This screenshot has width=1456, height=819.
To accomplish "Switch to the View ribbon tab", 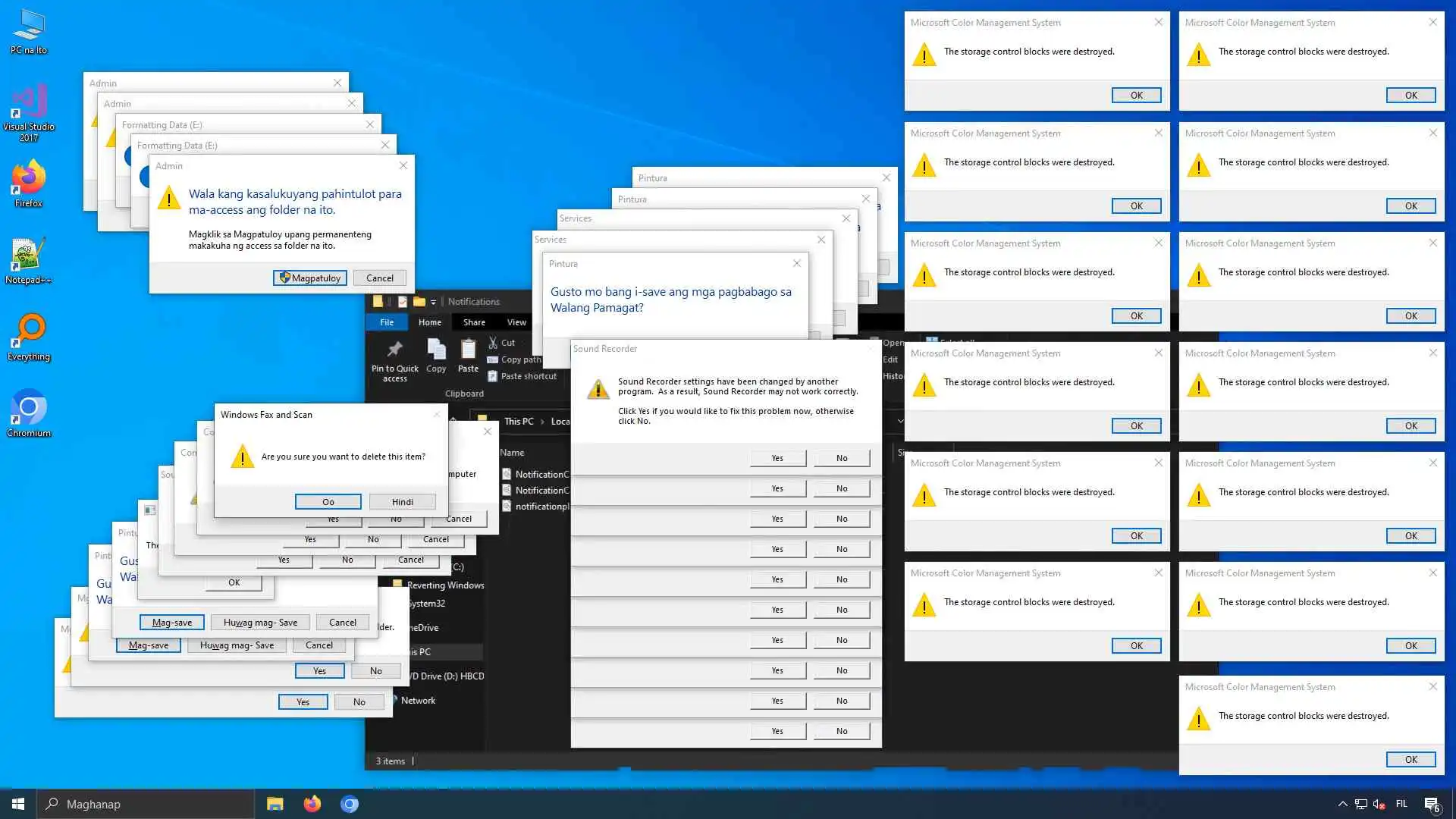I will click(x=516, y=322).
